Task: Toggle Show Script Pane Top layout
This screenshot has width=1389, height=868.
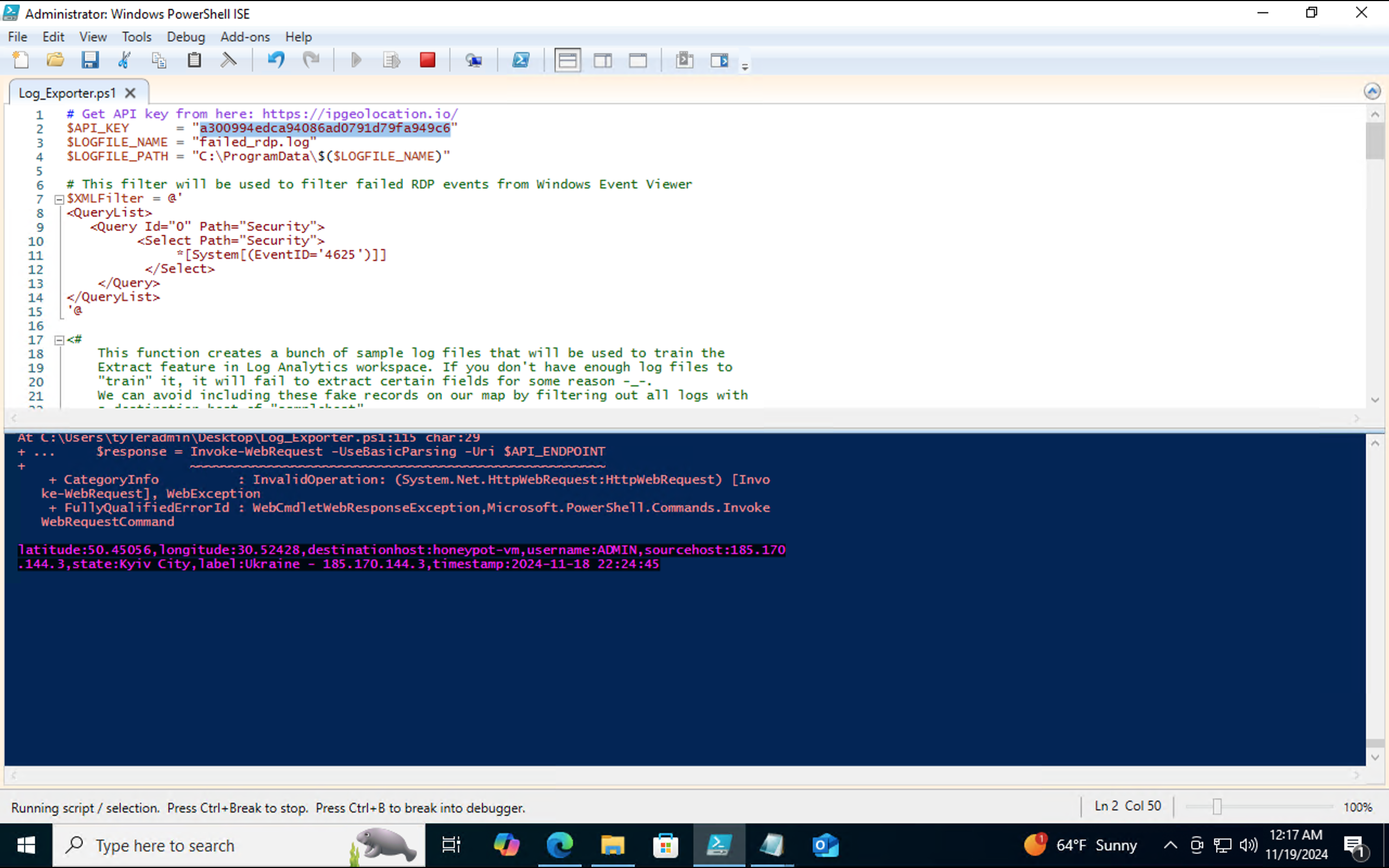Action: (x=567, y=60)
